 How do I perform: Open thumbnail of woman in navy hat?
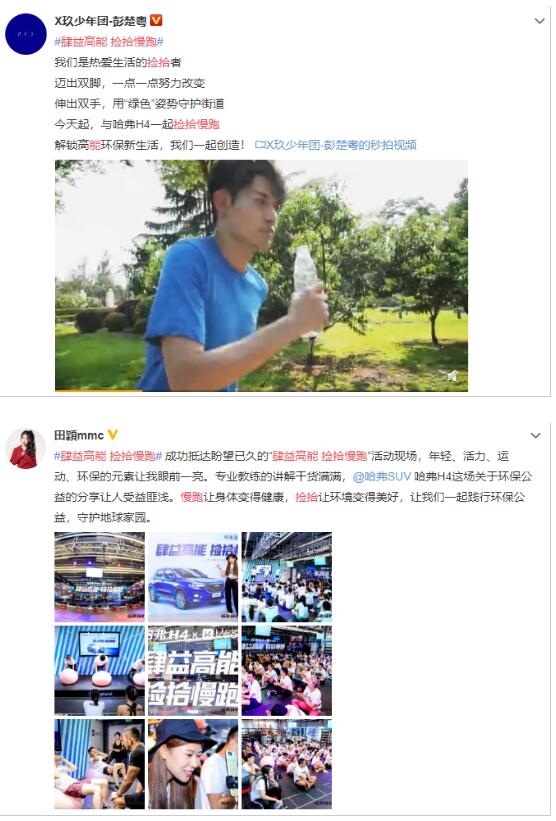(193, 764)
